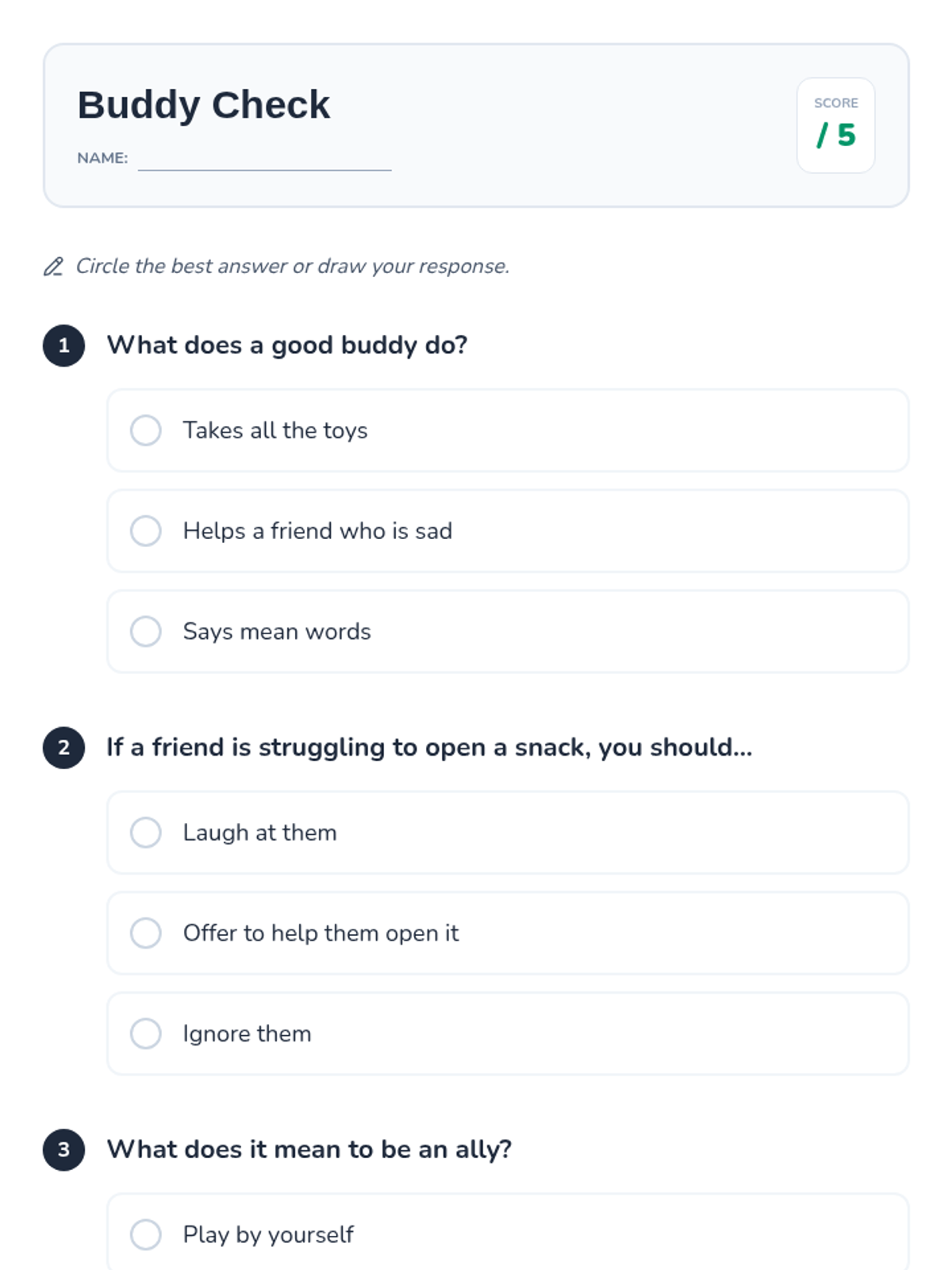952x1270 pixels.
Task: Click the "Says mean words" answer text
Action: [x=277, y=632]
